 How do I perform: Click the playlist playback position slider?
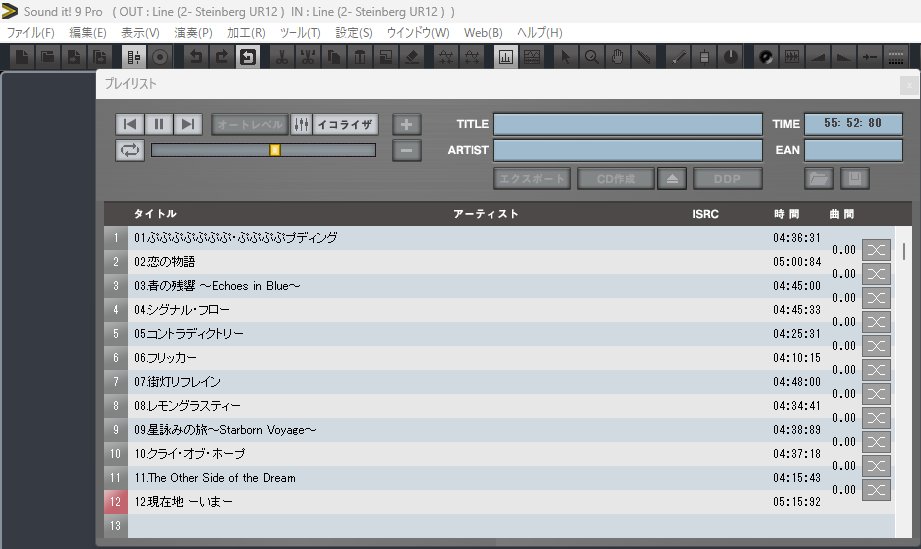tap(263, 150)
